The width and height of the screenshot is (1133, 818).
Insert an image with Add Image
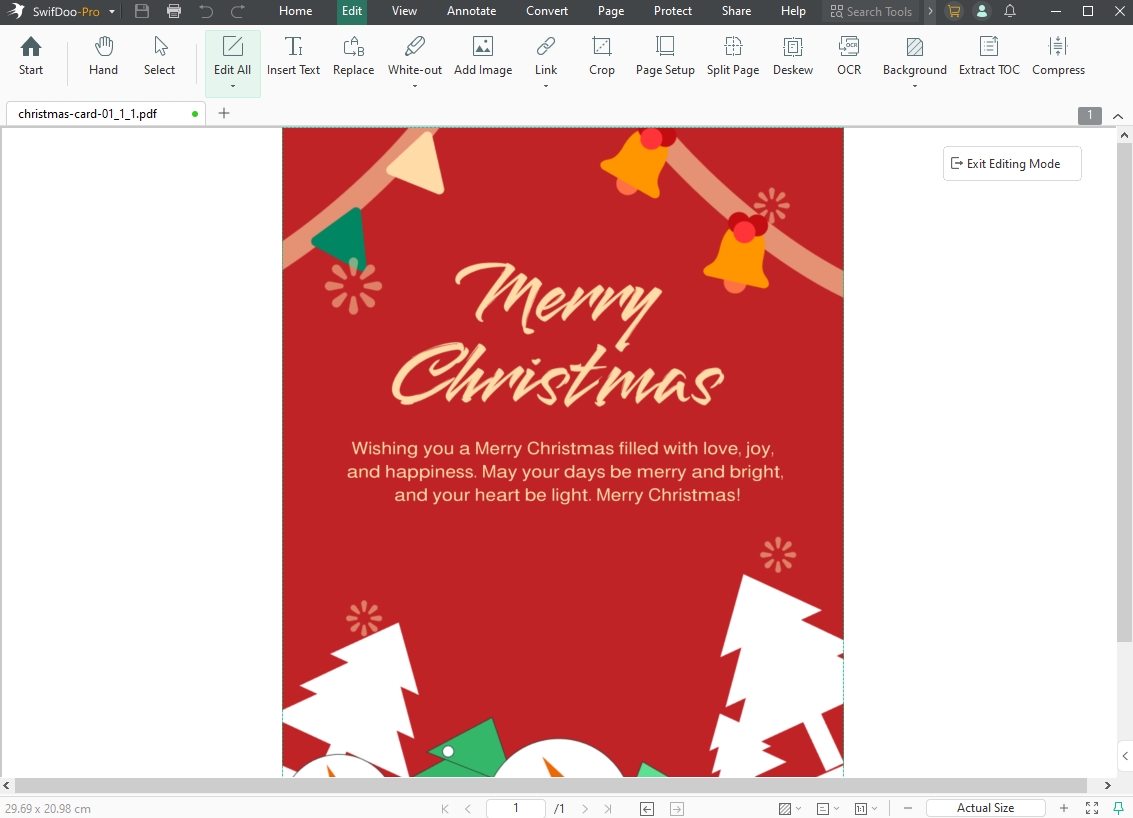click(x=483, y=55)
